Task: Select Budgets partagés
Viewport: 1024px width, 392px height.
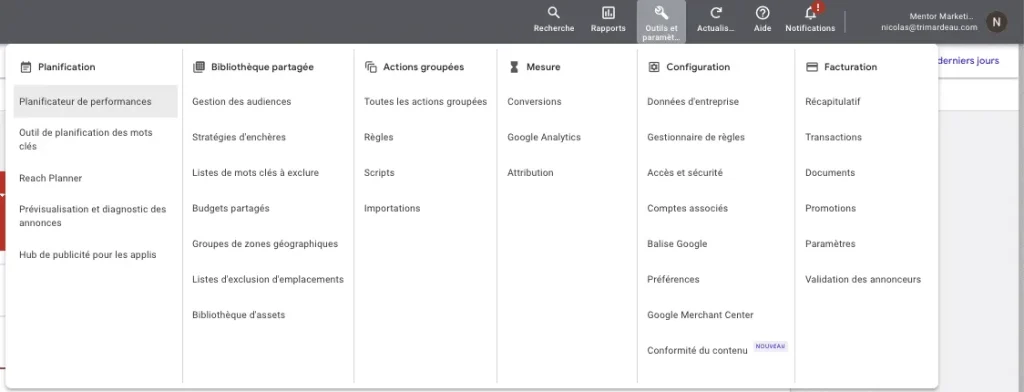Action: click(231, 208)
